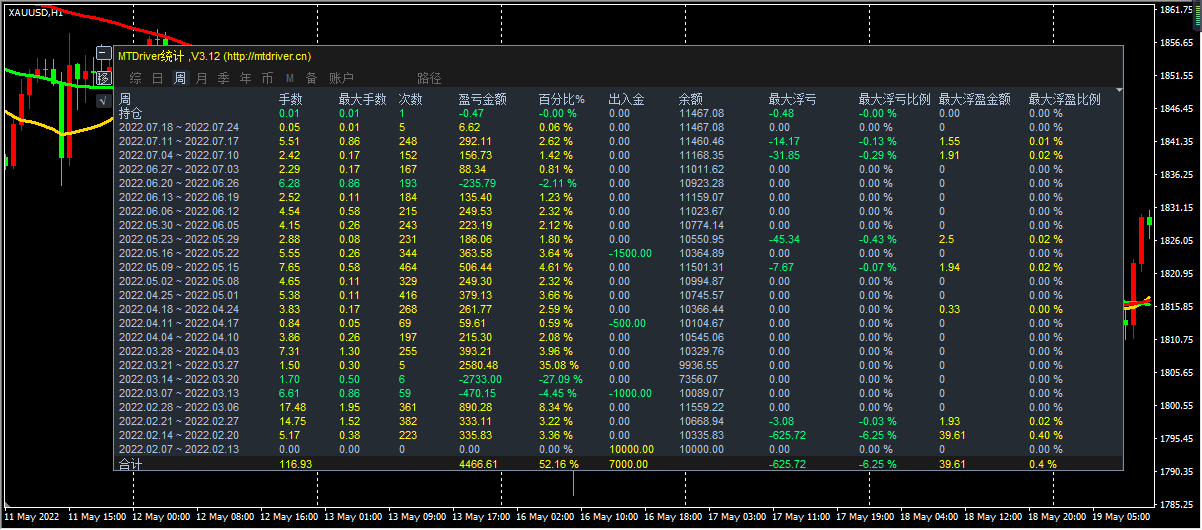This screenshot has height=530, width=1202.
Task: Switch to the 综 summary tab
Action: coord(135,78)
